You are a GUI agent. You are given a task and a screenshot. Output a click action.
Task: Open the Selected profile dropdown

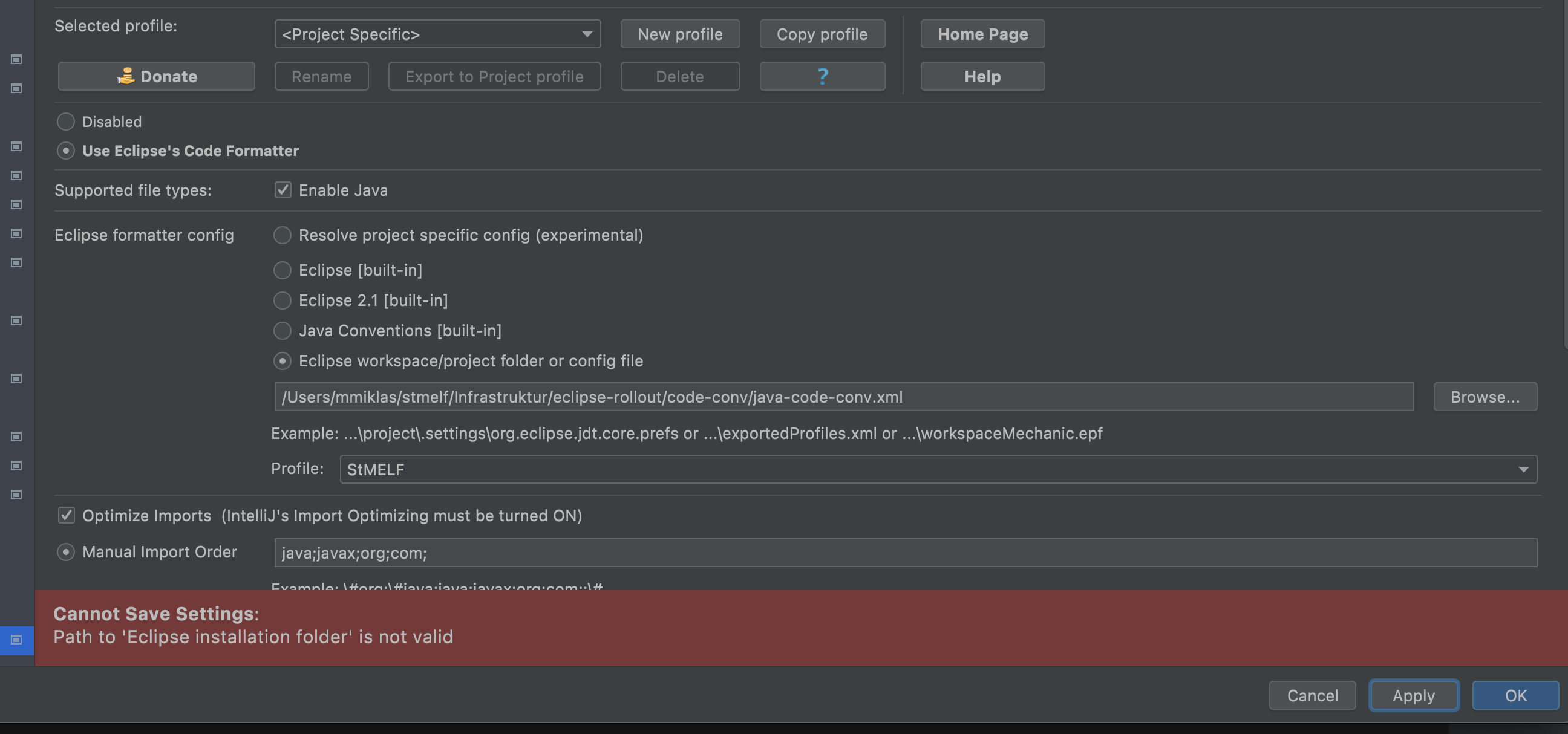[437, 34]
